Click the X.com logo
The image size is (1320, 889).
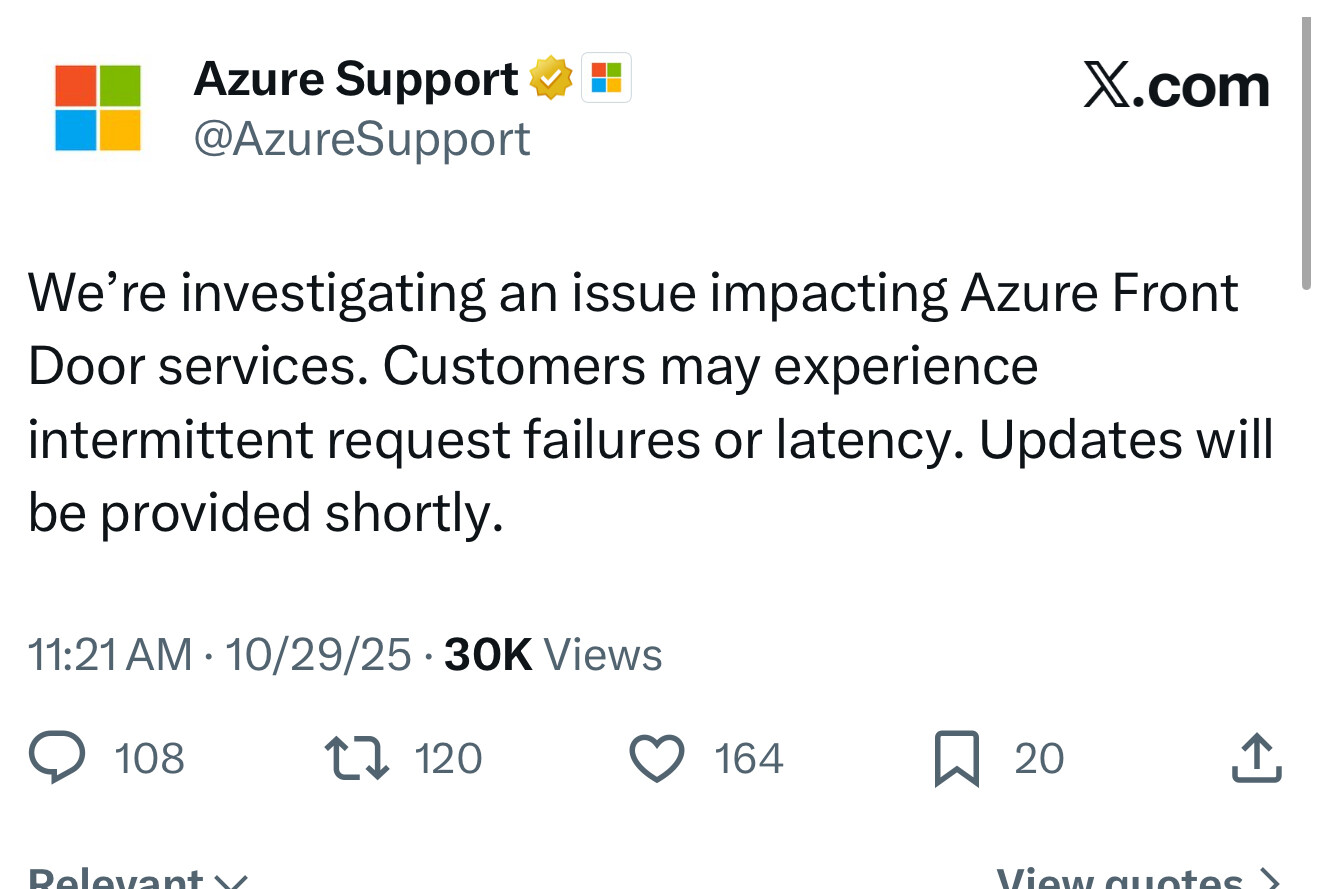[x=1176, y=87]
